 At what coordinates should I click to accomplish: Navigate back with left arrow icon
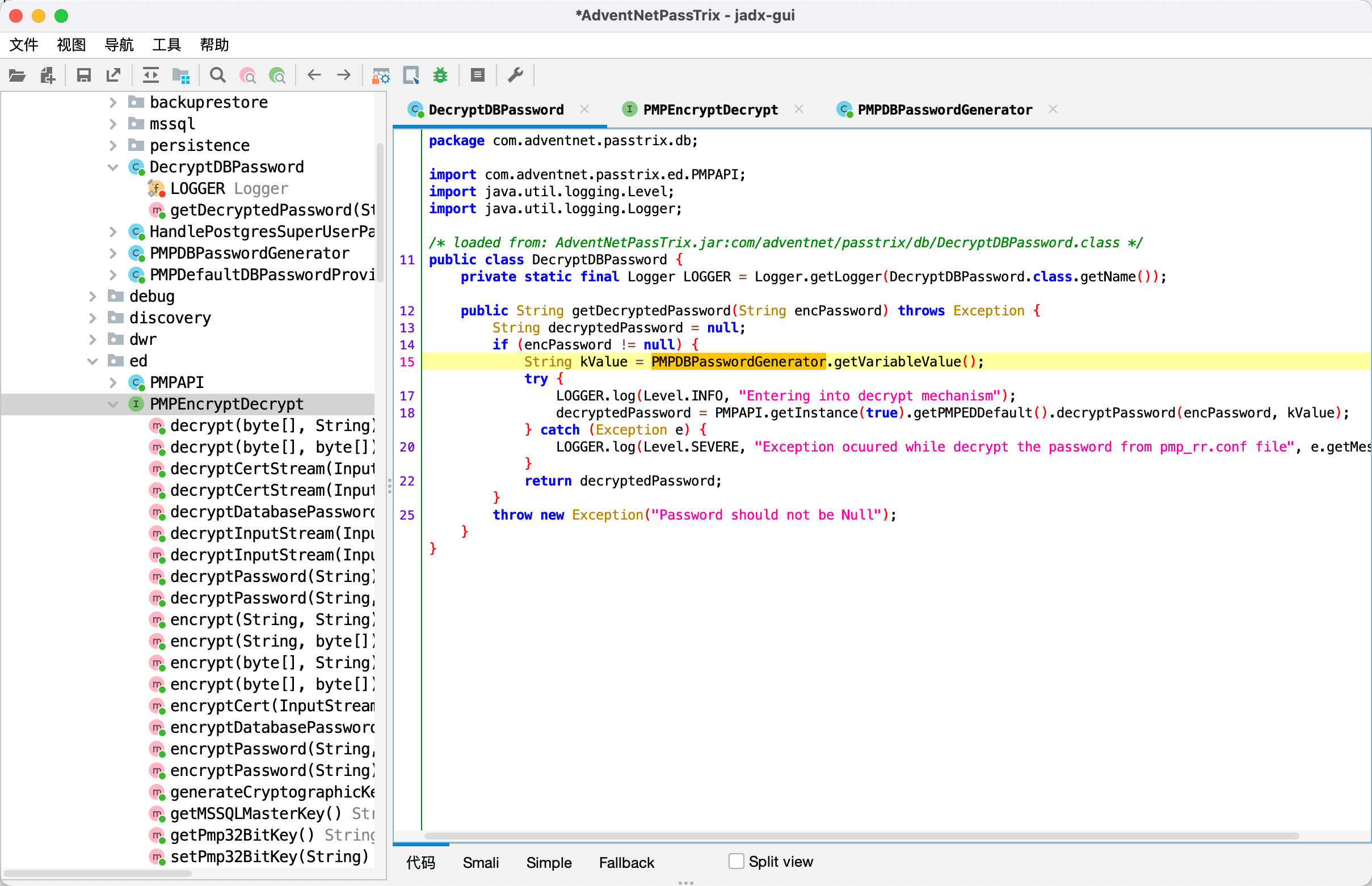pyautogui.click(x=314, y=75)
